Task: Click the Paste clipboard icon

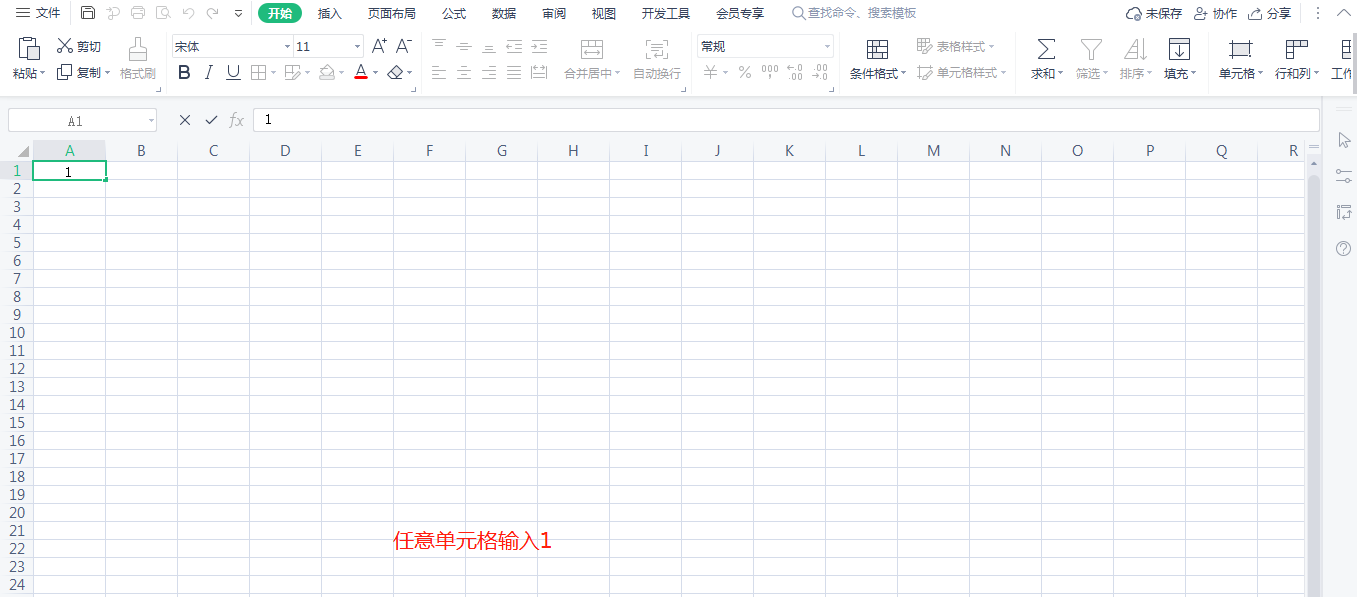Action: click(x=29, y=48)
